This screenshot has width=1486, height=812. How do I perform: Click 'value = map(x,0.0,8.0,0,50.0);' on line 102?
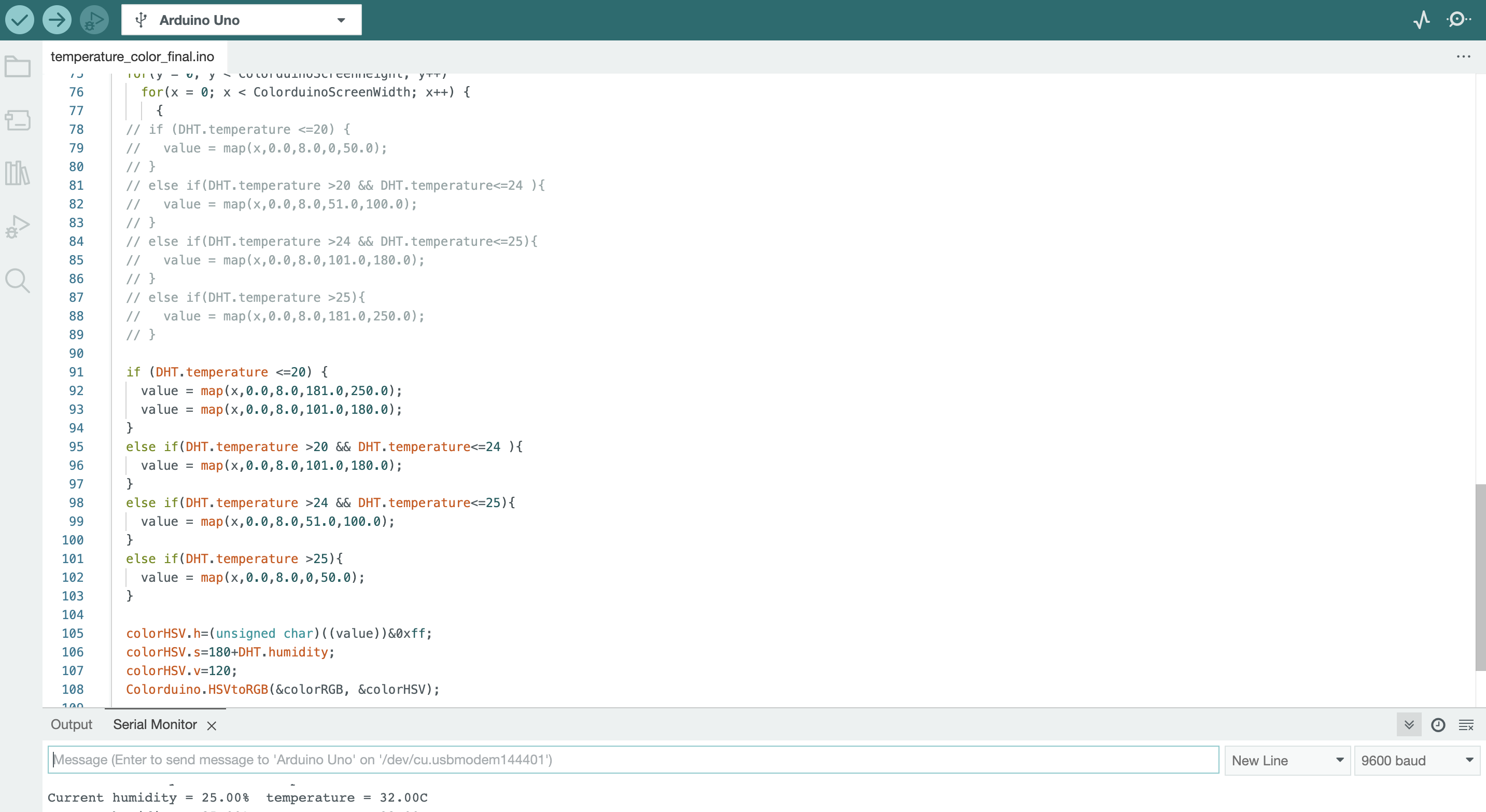tap(253, 577)
